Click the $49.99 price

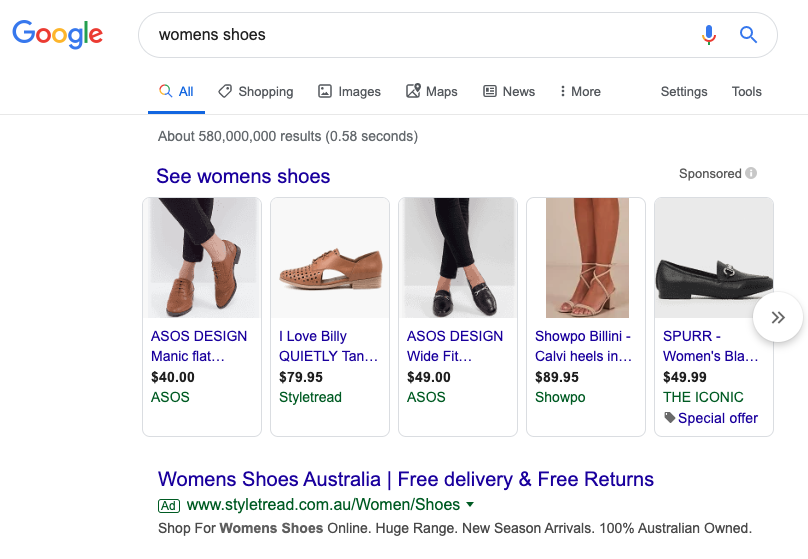684,377
